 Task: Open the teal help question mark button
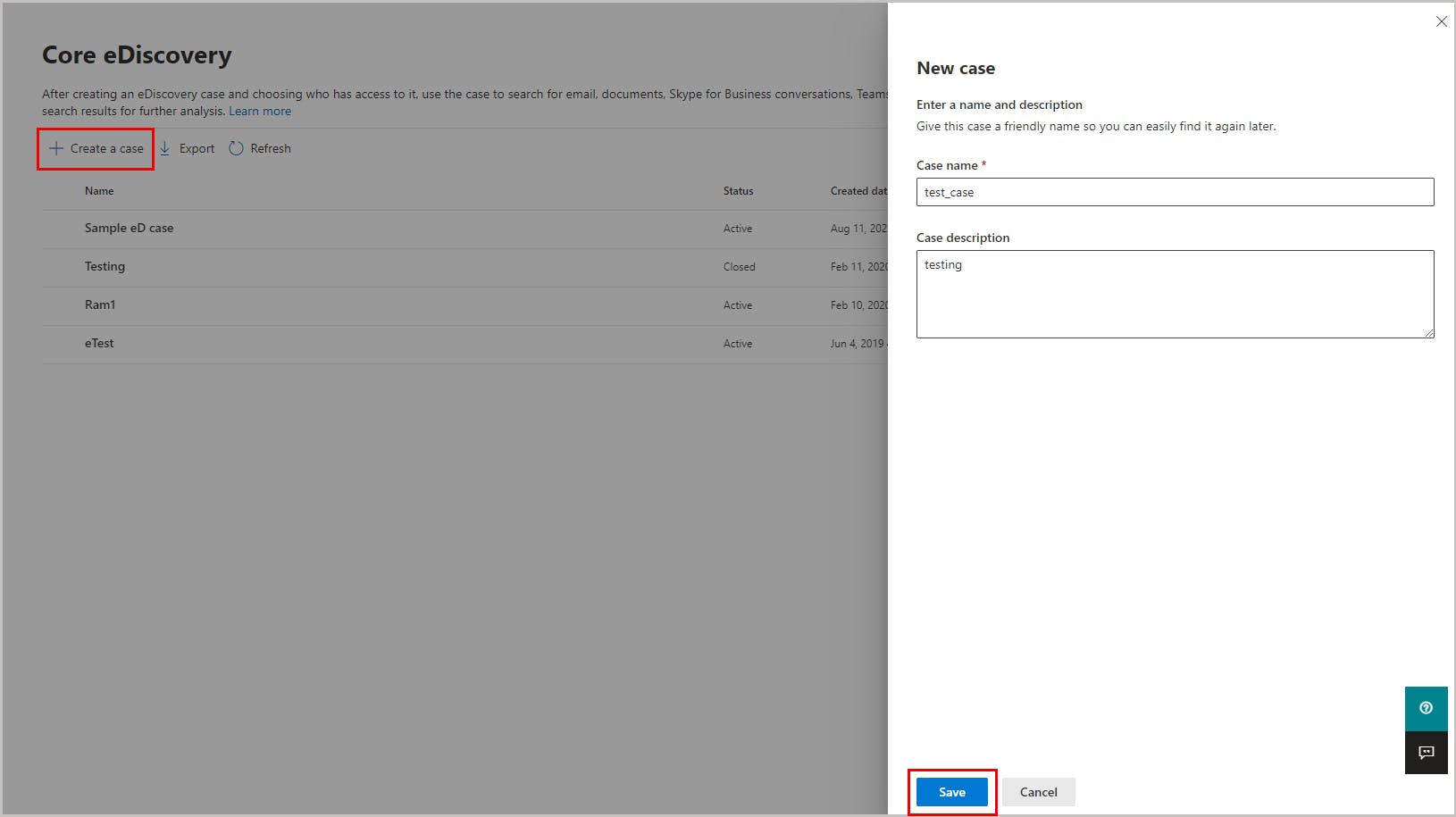[1426, 708]
